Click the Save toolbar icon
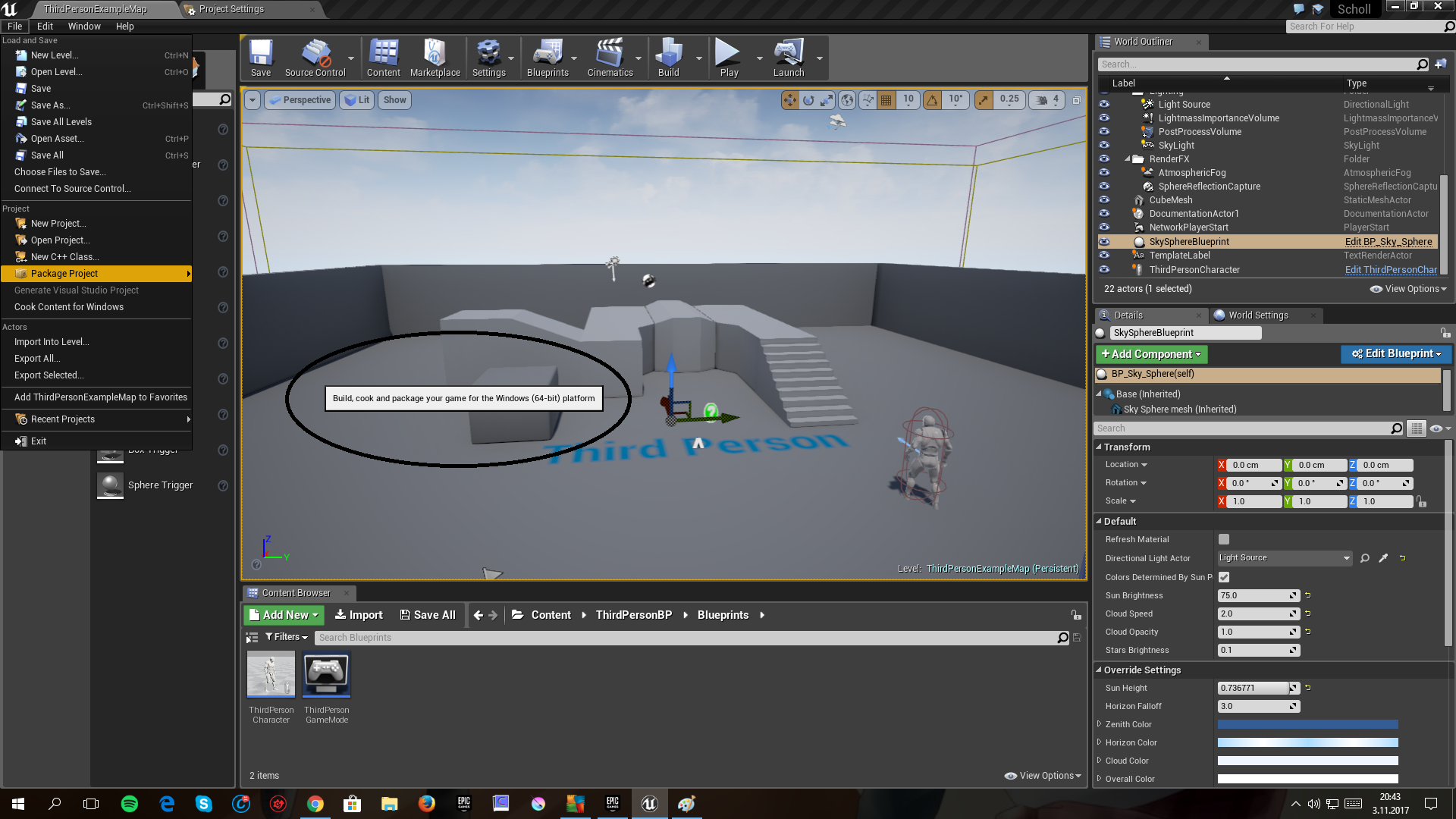Viewport: 1456px width, 819px height. tap(261, 58)
